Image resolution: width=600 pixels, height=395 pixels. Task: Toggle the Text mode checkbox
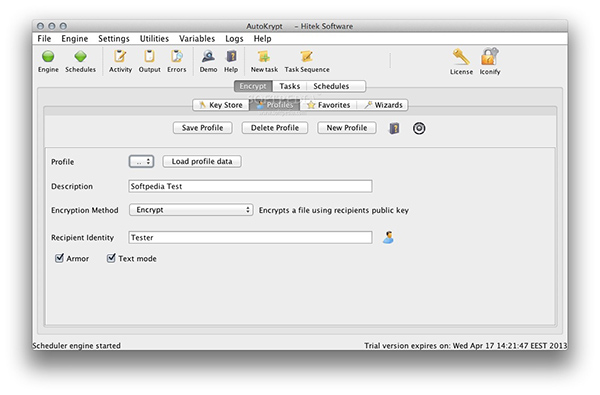tap(111, 258)
